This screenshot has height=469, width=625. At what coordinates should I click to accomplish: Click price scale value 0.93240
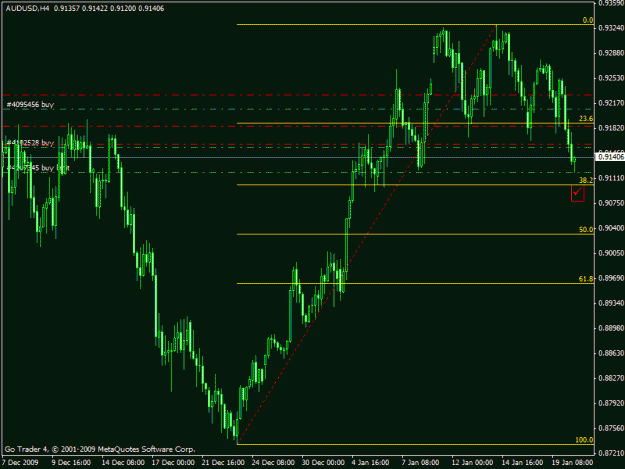[x=611, y=28]
